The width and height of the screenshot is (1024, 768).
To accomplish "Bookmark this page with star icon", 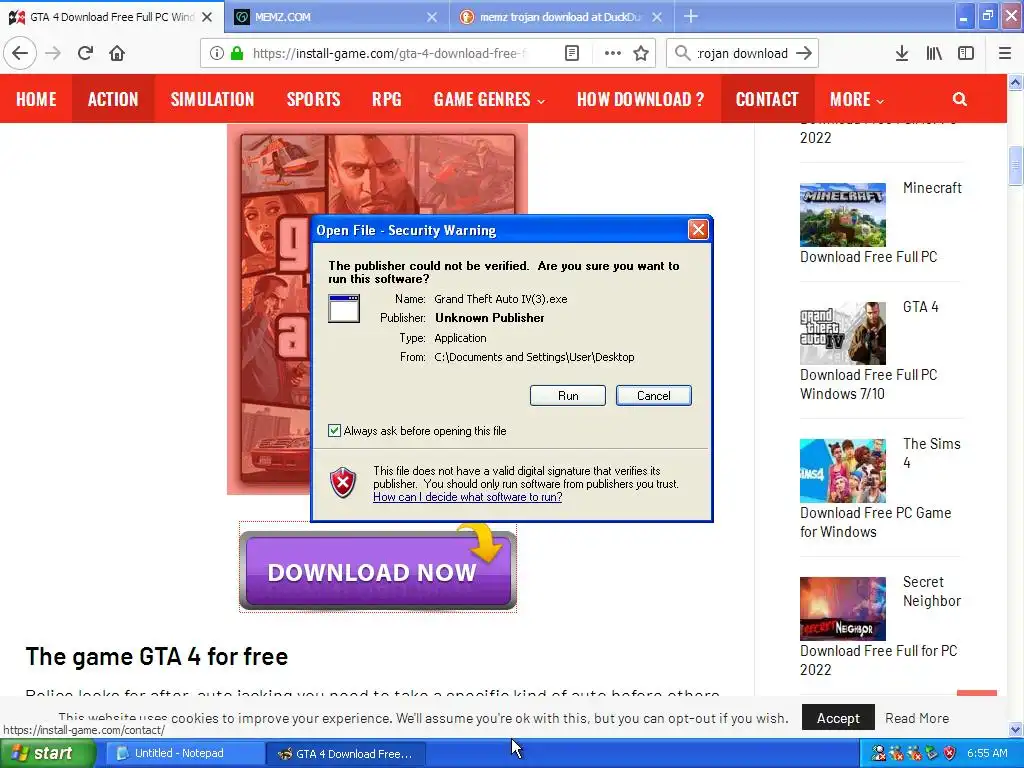I will point(641,54).
